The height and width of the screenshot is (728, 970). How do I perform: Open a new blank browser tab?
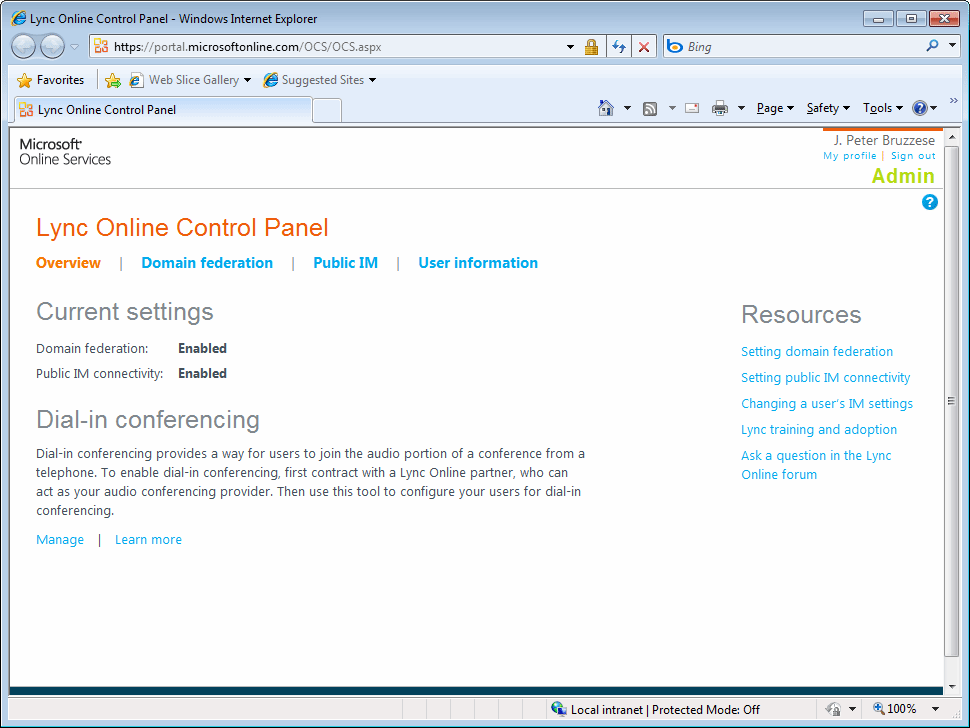327,111
